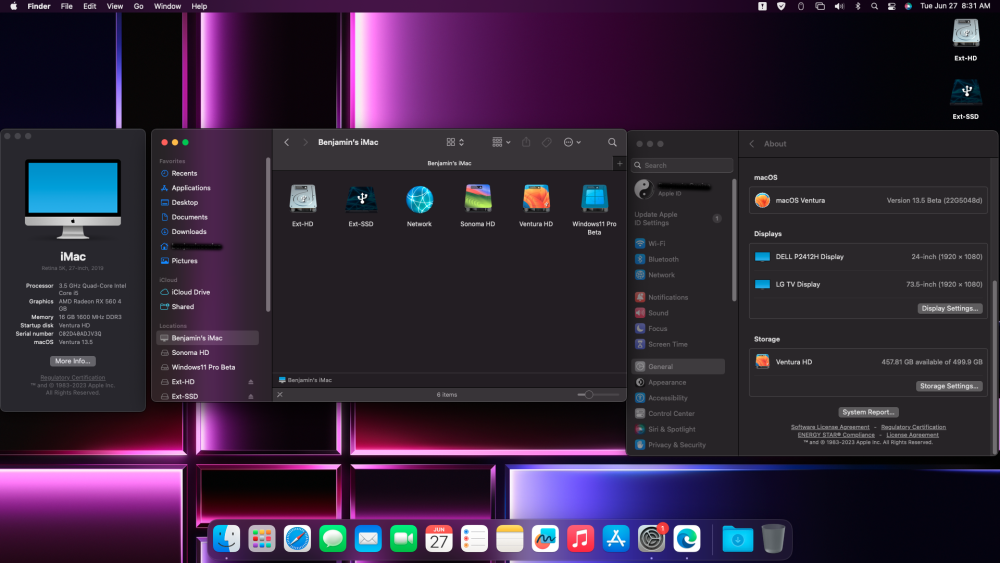Go back from About in System Settings

pyautogui.click(x=752, y=144)
